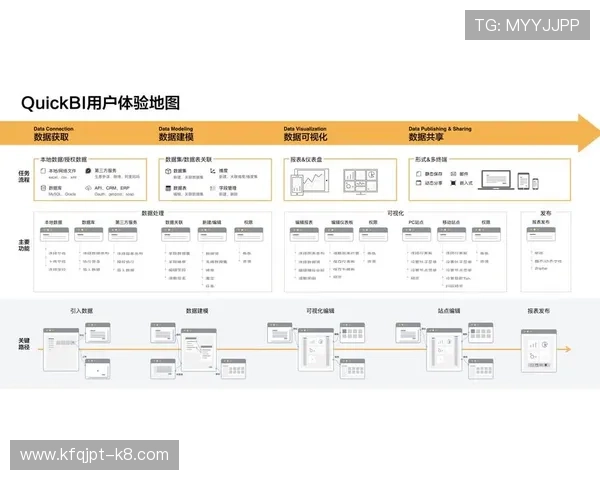Click the 站点编辑 key path label
600x480 pixels.
pyautogui.click(x=449, y=311)
